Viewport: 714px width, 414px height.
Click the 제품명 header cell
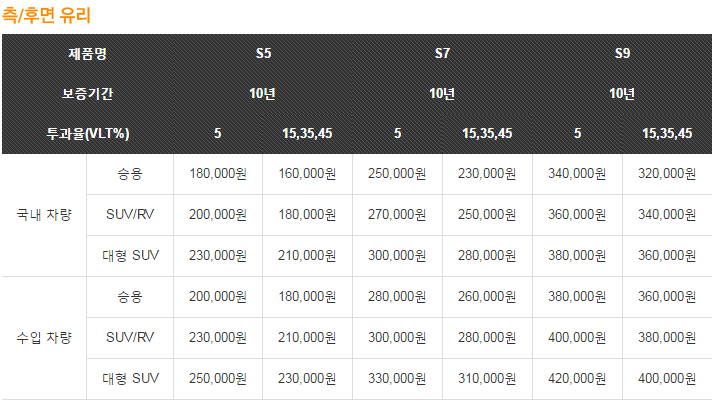pyautogui.click(x=87, y=54)
